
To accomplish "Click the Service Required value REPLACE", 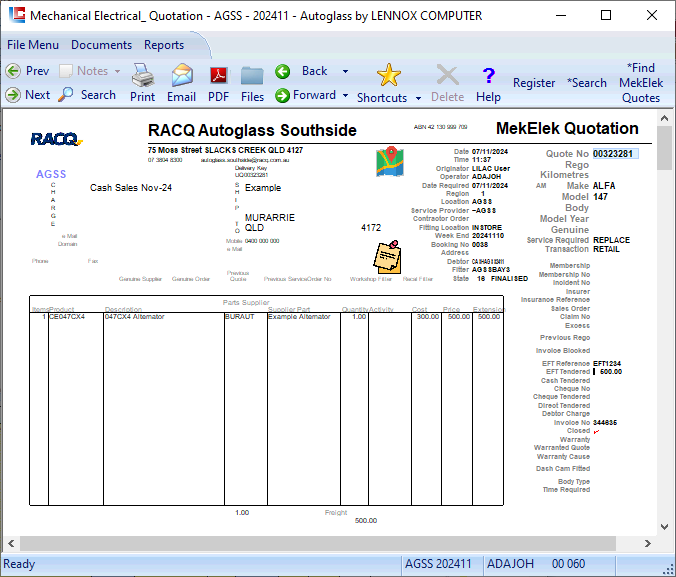I will coord(611,240).
